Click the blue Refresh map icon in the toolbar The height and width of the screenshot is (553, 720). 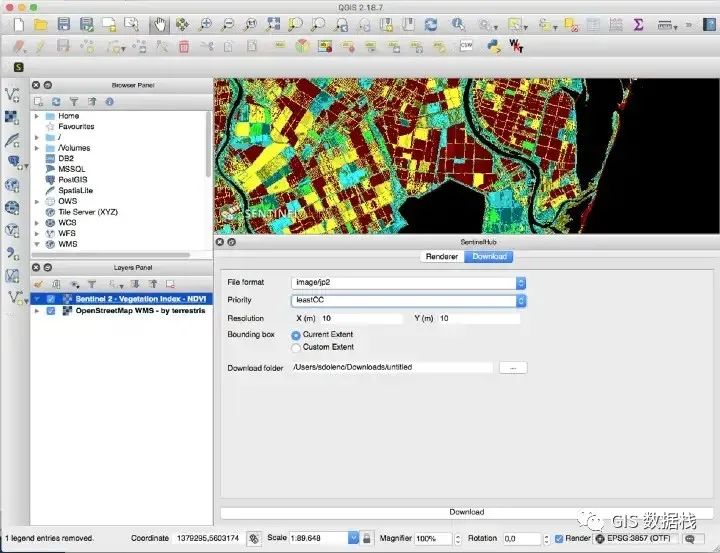431,24
